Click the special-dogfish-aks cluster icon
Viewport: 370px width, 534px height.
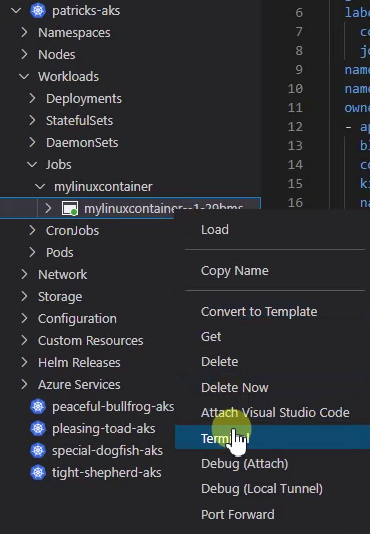[x=38, y=451]
